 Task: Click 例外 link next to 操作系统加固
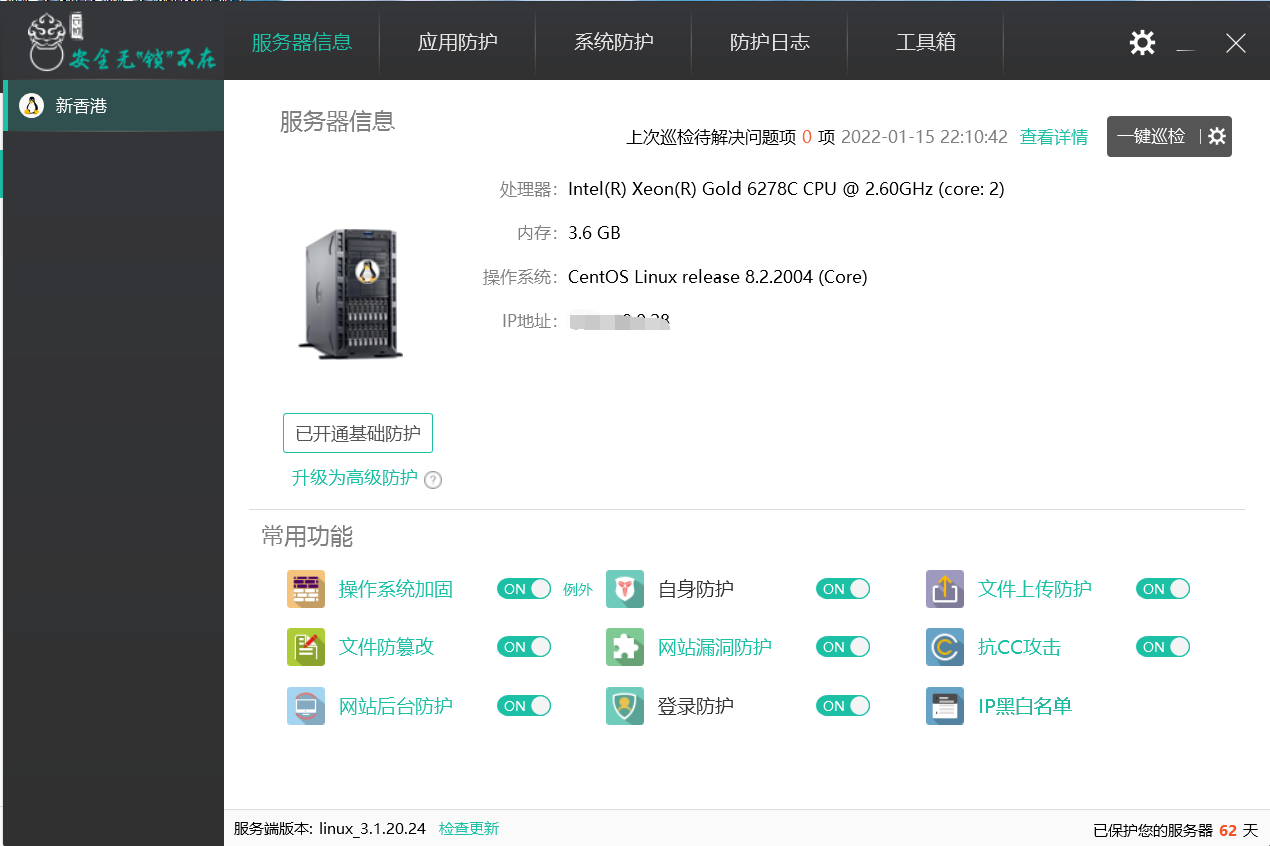(578, 590)
